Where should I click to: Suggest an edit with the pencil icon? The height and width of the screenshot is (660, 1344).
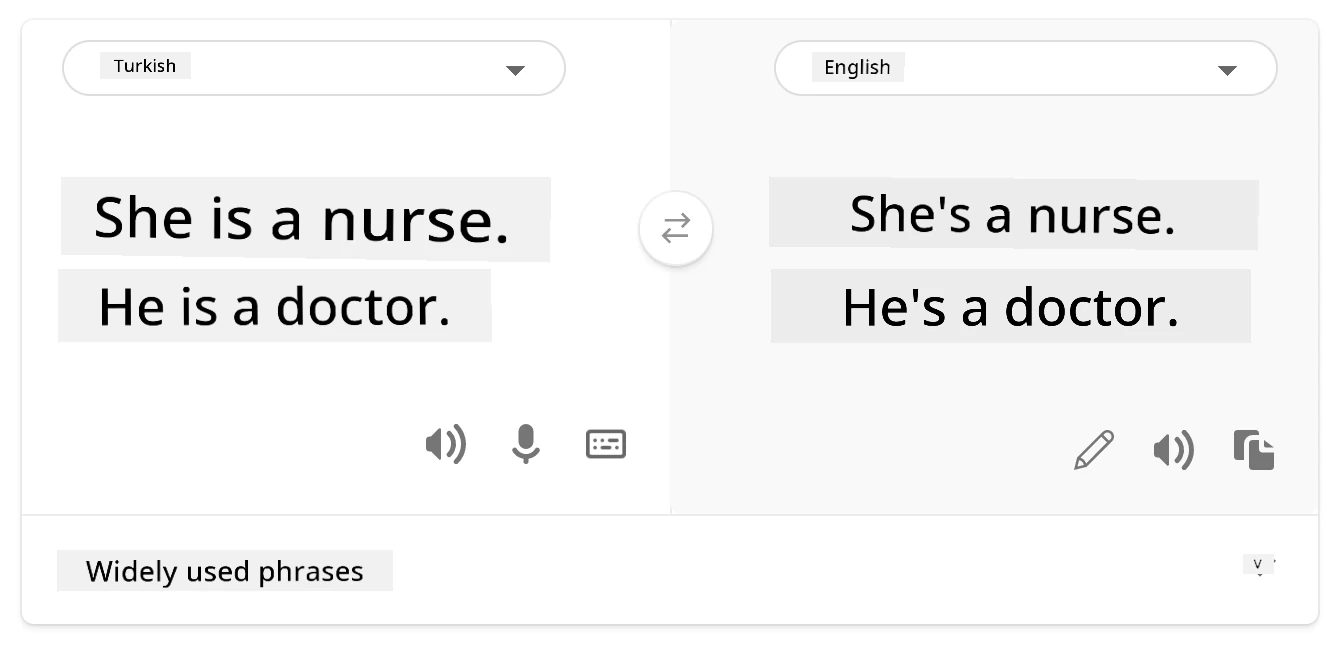tap(1094, 450)
